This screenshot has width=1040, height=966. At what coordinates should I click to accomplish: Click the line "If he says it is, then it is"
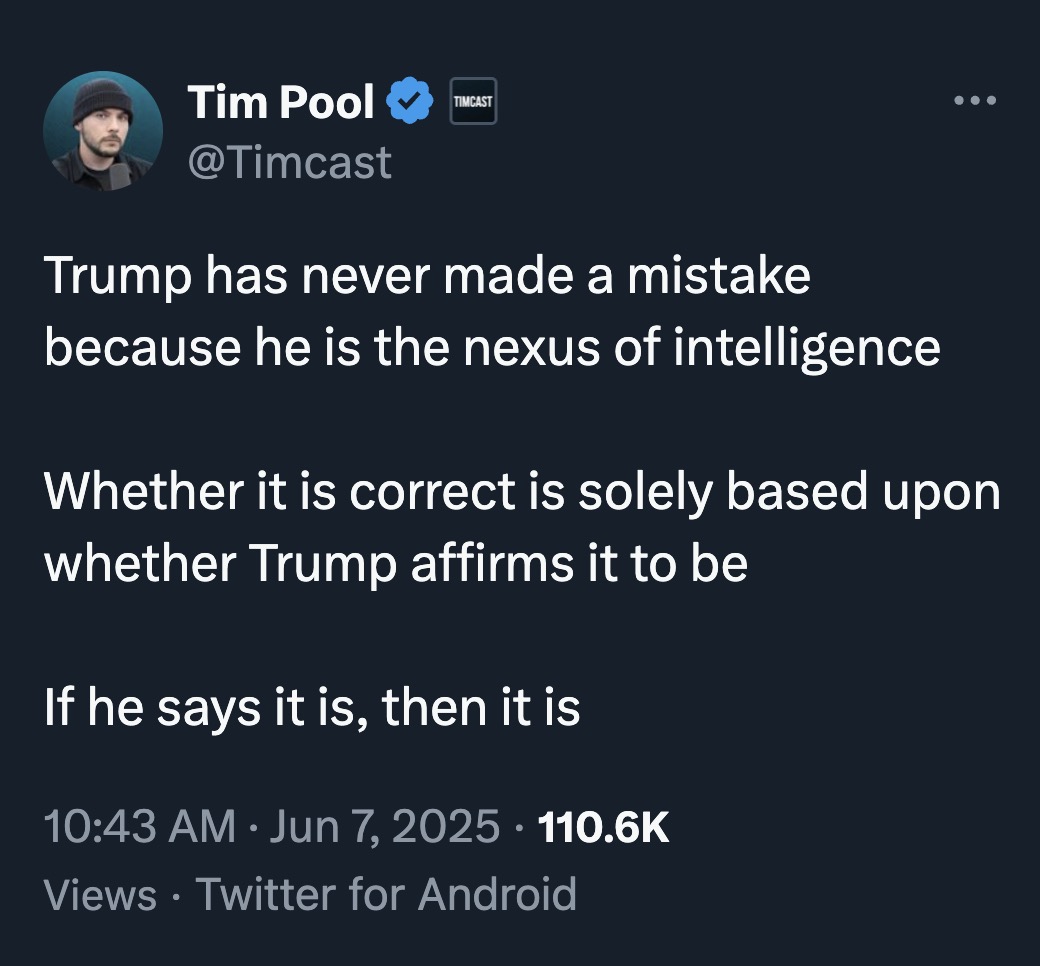pyautogui.click(x=312, y=709)
